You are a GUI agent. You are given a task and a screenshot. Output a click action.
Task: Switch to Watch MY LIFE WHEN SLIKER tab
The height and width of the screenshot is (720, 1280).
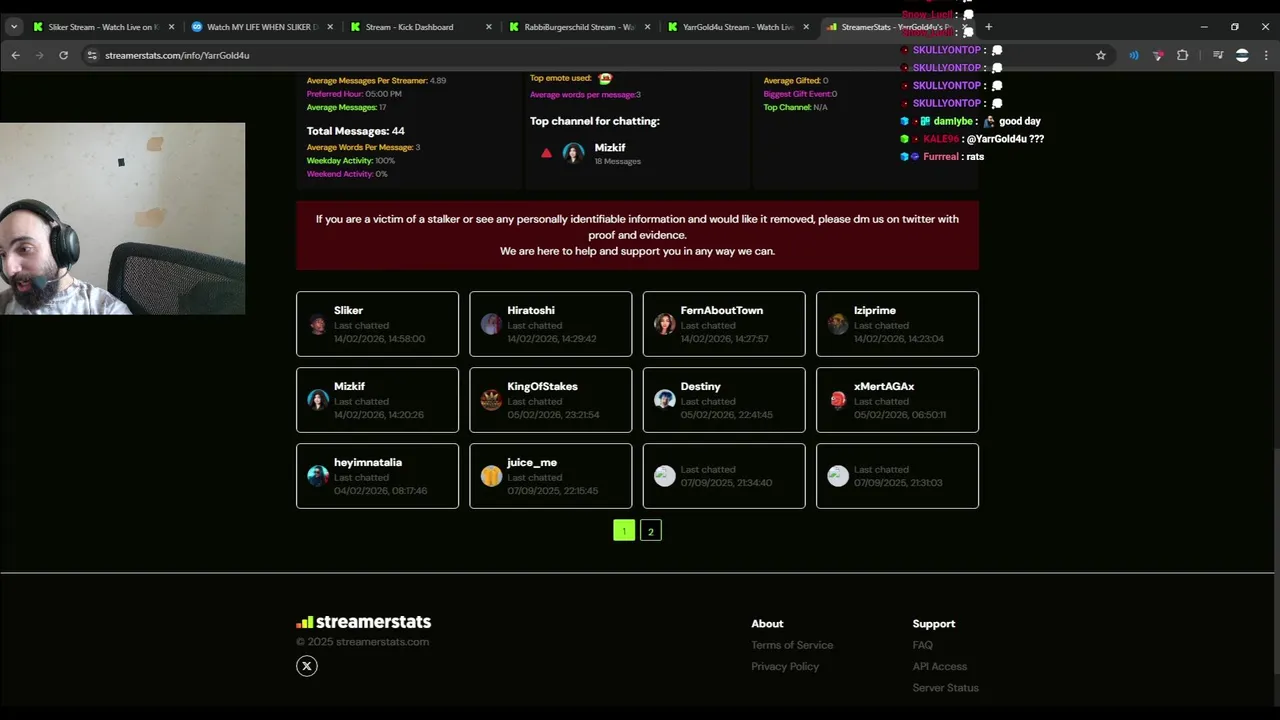(x=260, y=27)
